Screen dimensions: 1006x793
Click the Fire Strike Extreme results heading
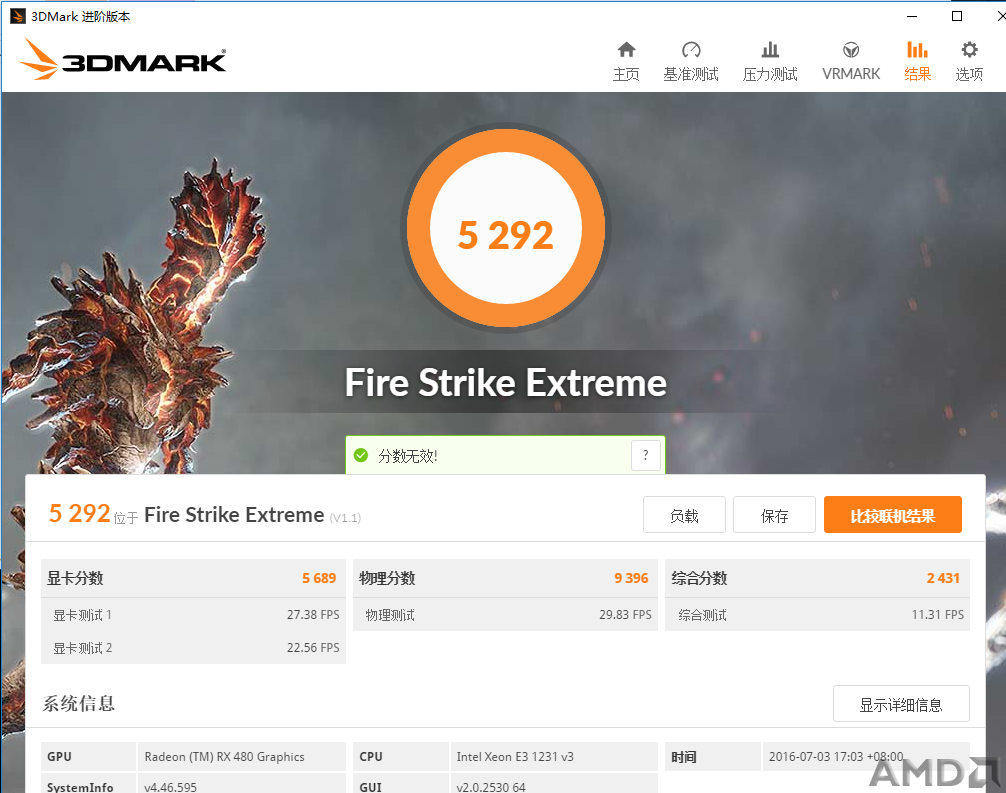[234, 515]
